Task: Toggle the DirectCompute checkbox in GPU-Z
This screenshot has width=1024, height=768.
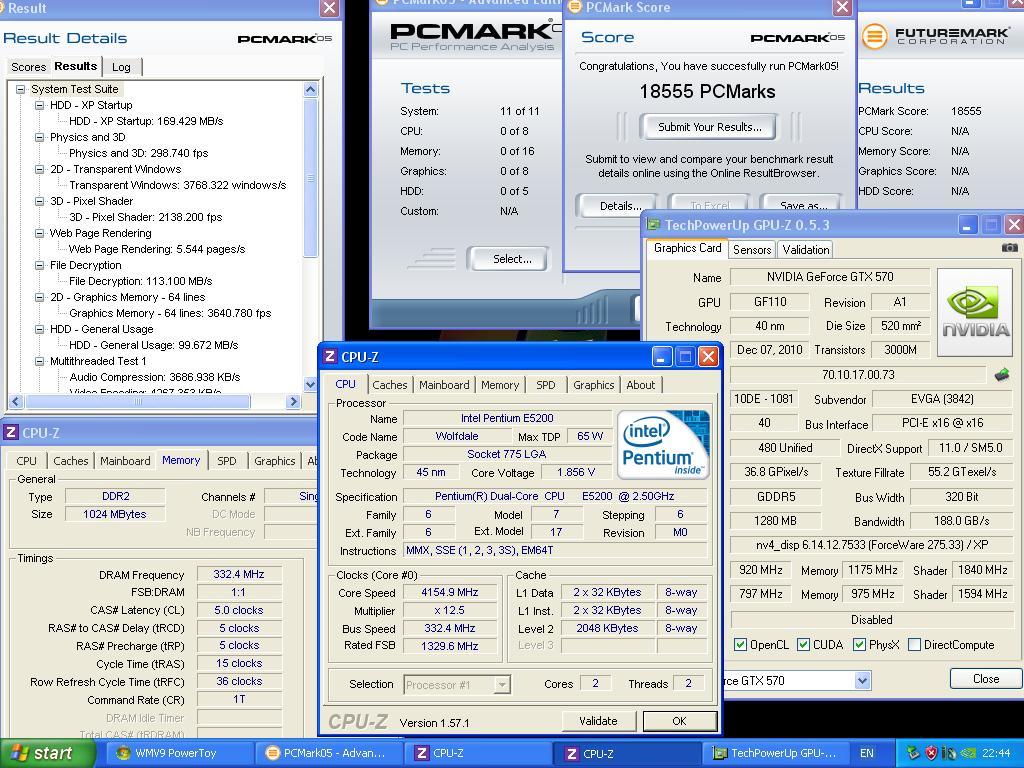Action: click(914, 645)
